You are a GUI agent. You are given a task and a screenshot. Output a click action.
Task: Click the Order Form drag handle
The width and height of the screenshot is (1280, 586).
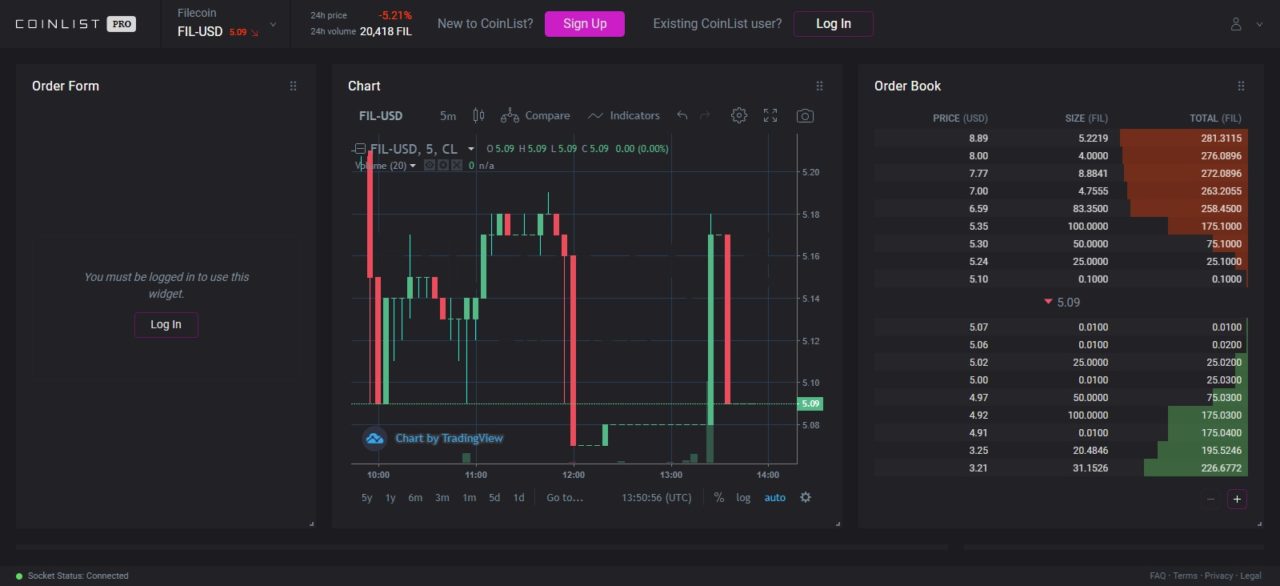click(x=293, y=86)
